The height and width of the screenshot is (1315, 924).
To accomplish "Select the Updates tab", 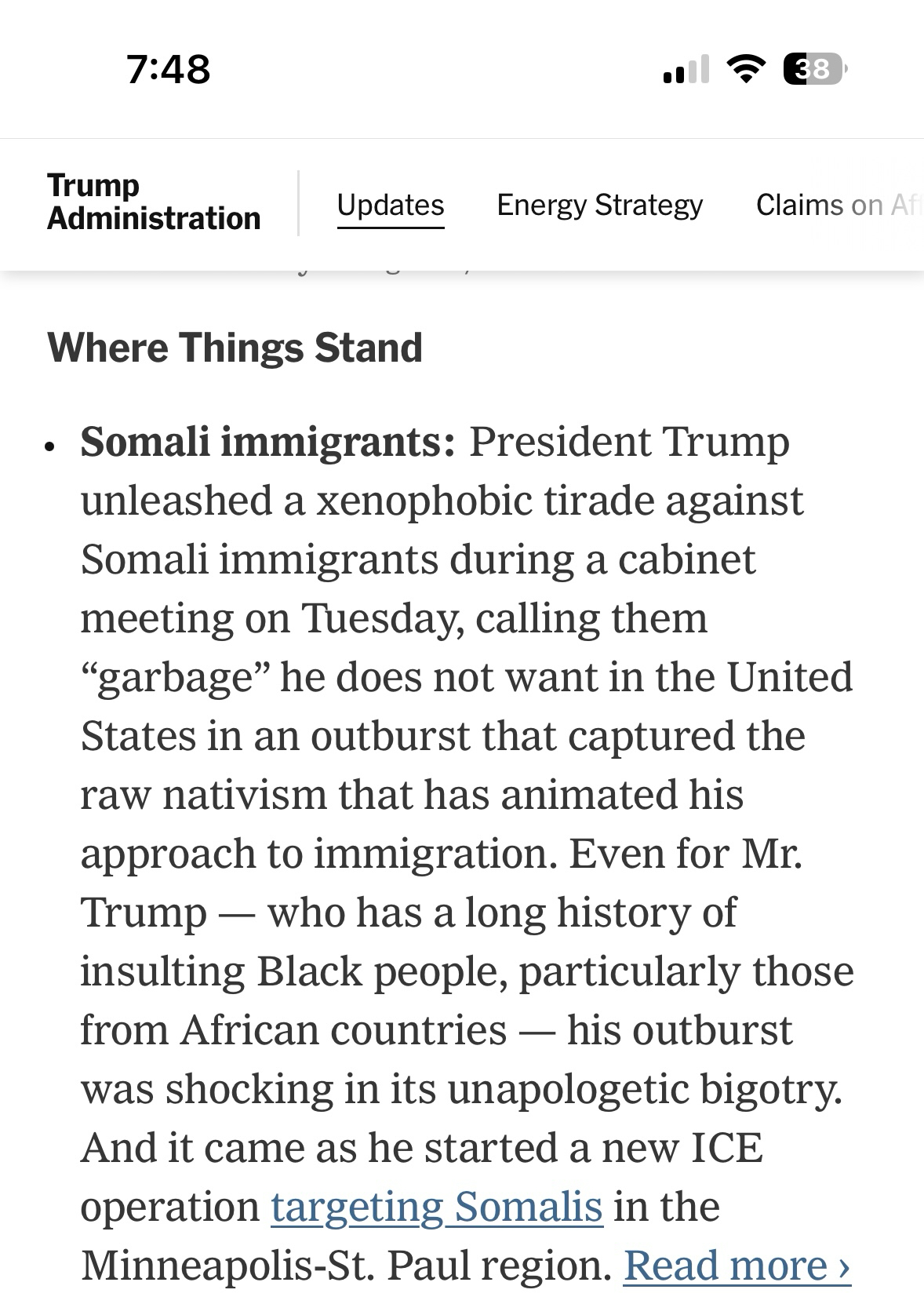I will (x=390, y=205).
